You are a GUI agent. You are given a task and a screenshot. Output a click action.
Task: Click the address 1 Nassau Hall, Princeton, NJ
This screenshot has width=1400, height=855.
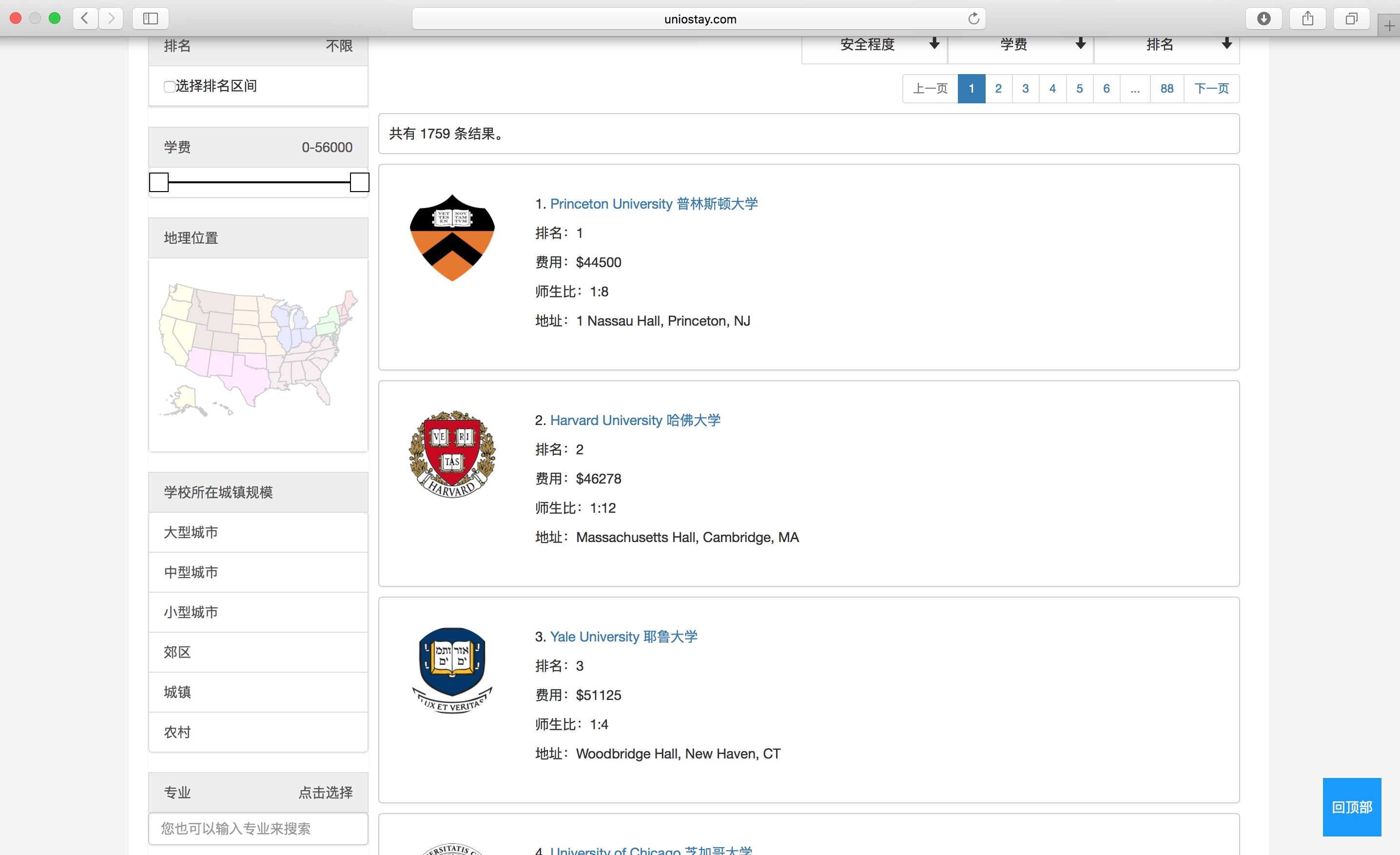[663, 321]
